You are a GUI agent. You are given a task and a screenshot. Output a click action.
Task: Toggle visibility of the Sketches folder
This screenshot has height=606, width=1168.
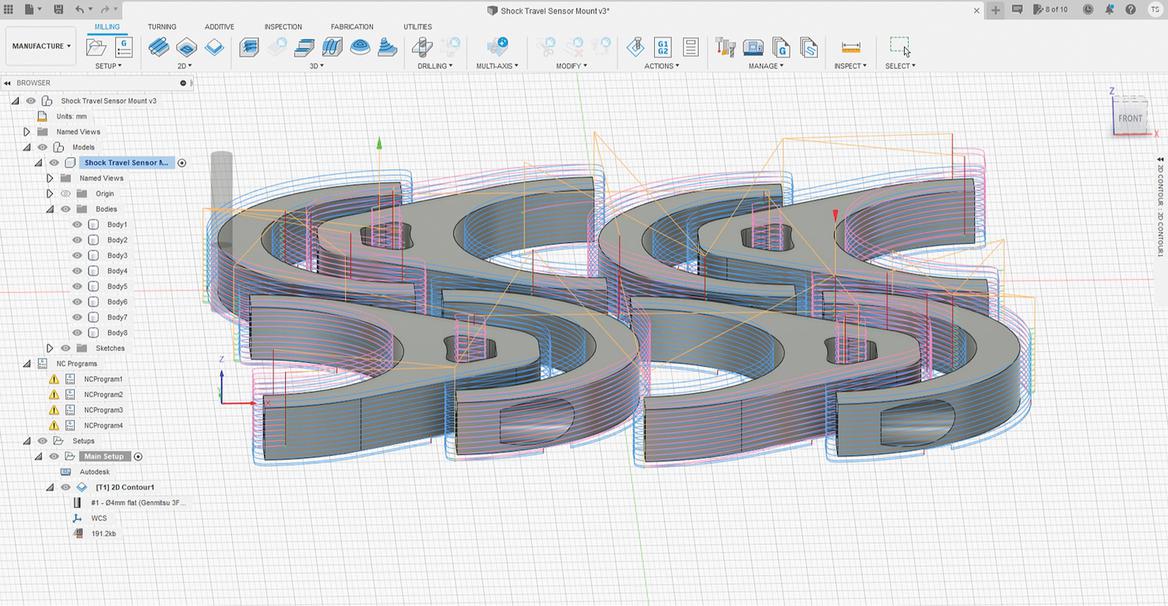(66, 348)
